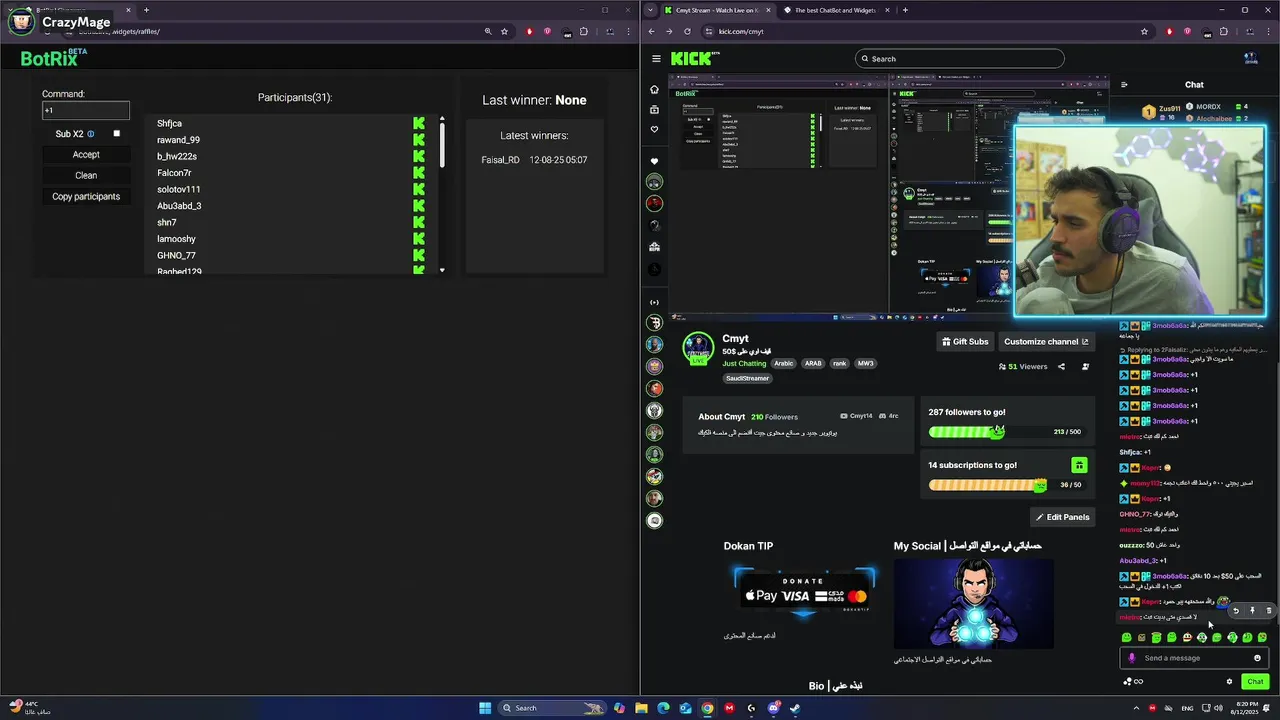1280x720 pixels.
Task: Select participant Falcon7r in list
Action: 174,173
